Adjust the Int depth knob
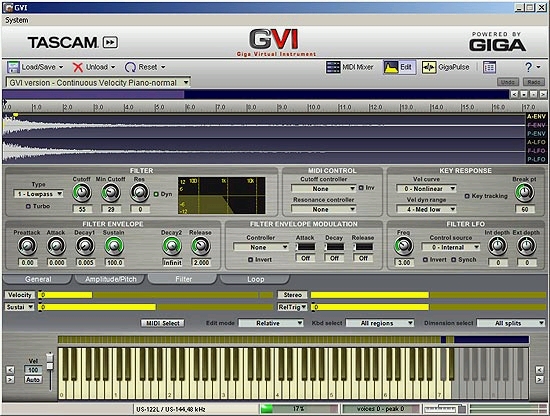The image size is (550, 416). pos(498,246)
